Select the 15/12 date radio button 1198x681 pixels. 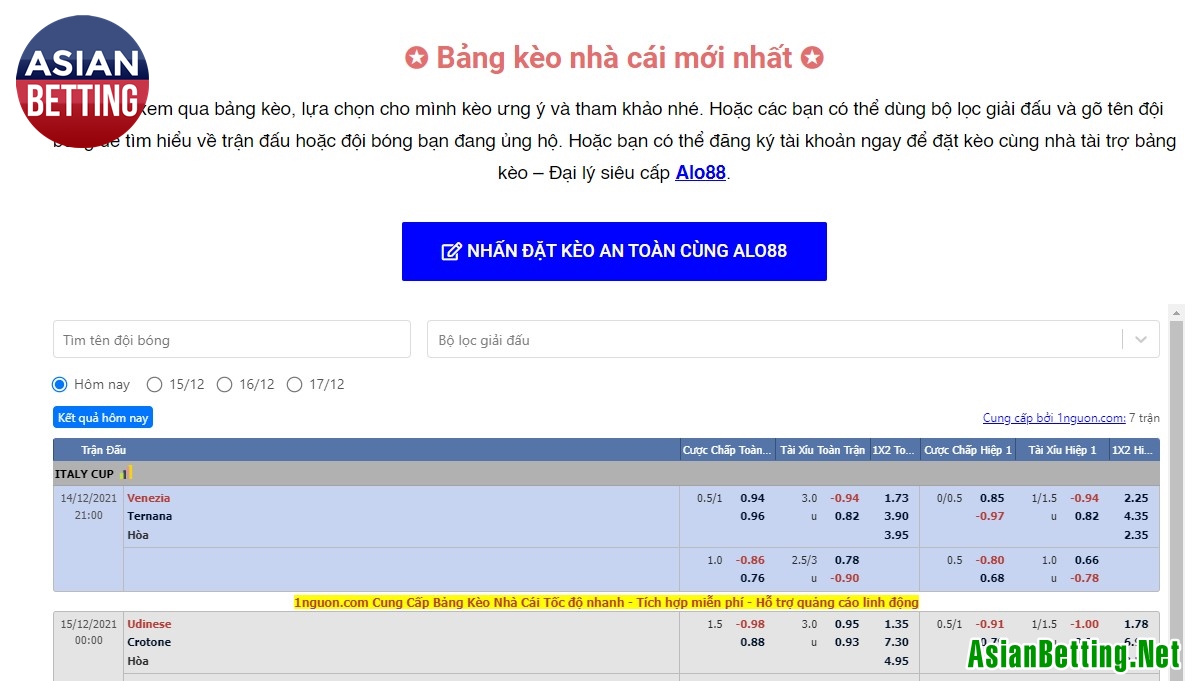[154, 384]
